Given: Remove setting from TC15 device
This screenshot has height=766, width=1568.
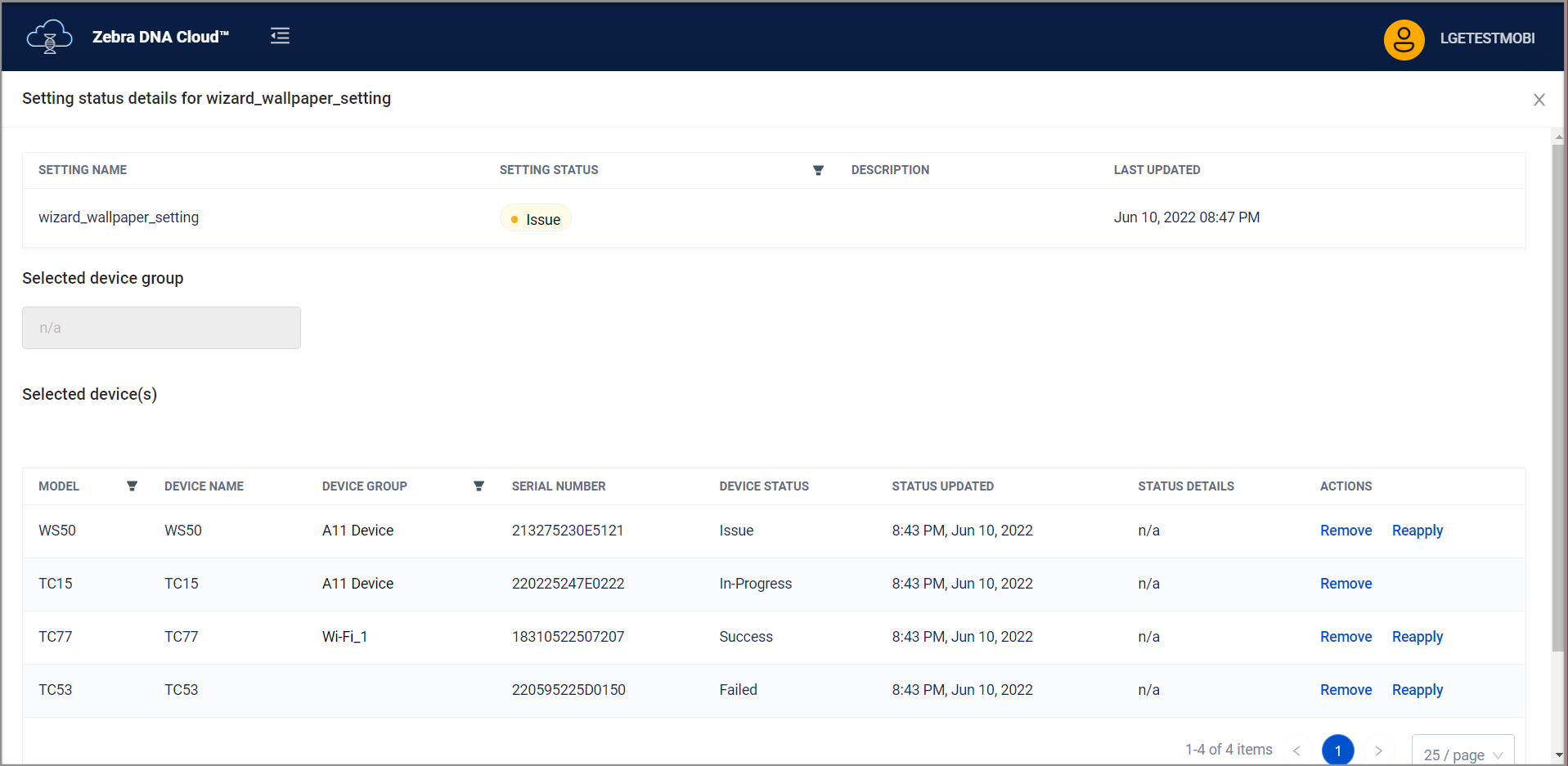Looking at the screenshot, I should [x=1346, y=584].
